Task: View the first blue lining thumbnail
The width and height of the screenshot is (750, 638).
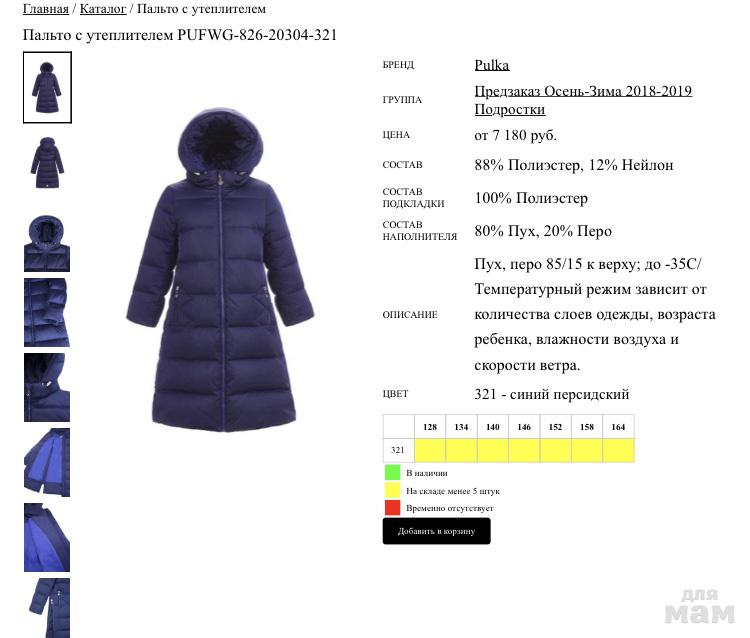Action: pos(47,462)
